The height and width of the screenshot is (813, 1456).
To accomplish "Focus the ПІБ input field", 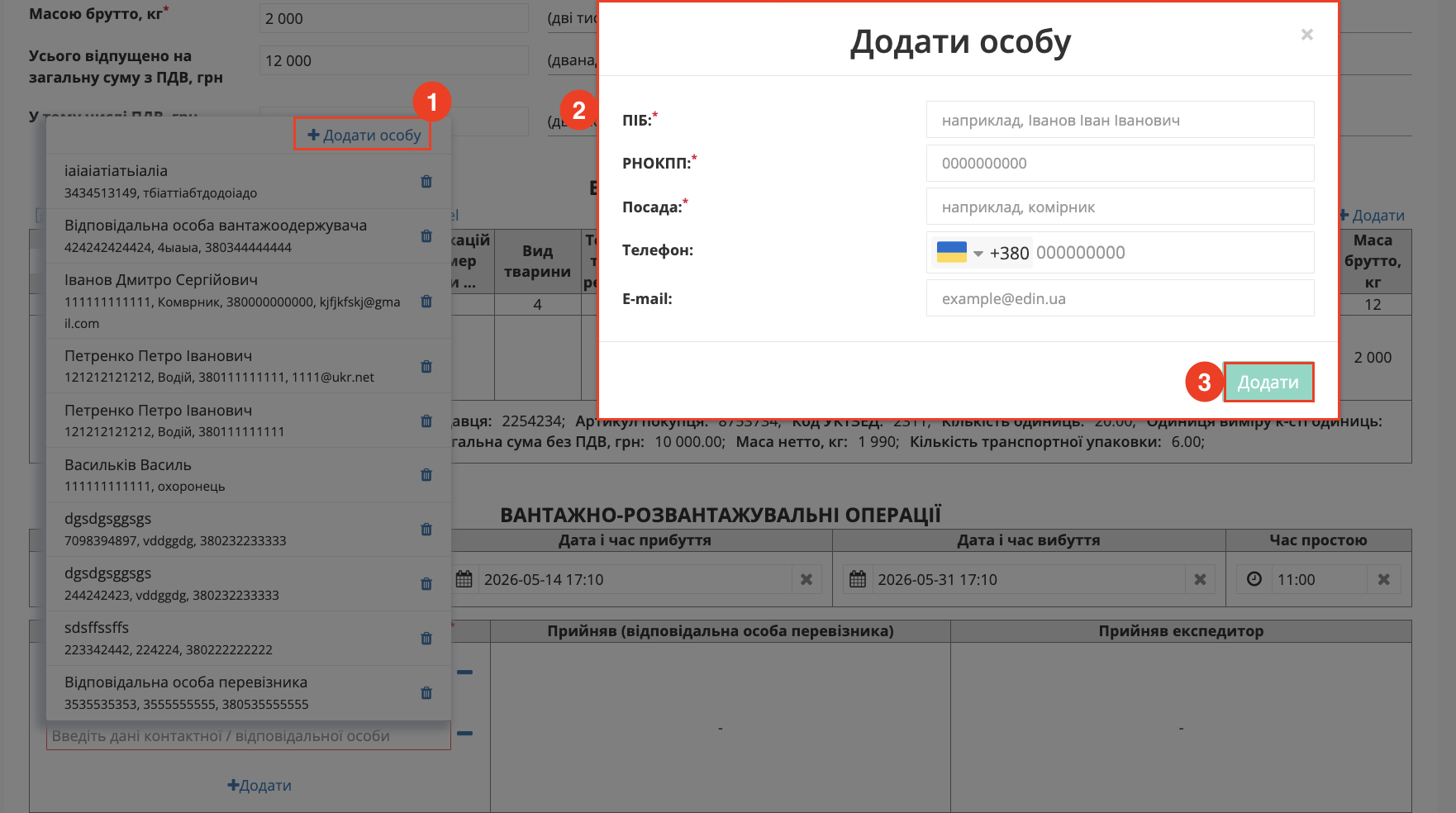I will point(1121,120).
